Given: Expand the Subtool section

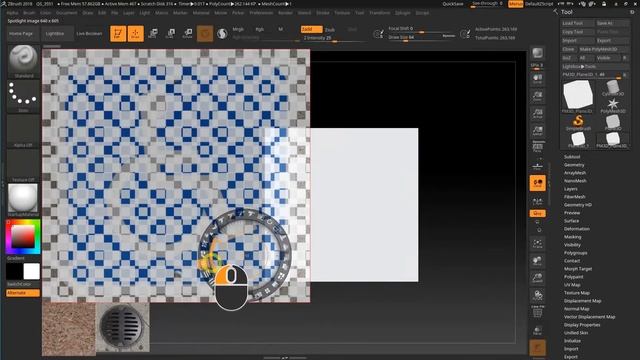Looking at the screenshot, I should pyautogui.click(x=572, y=157).
